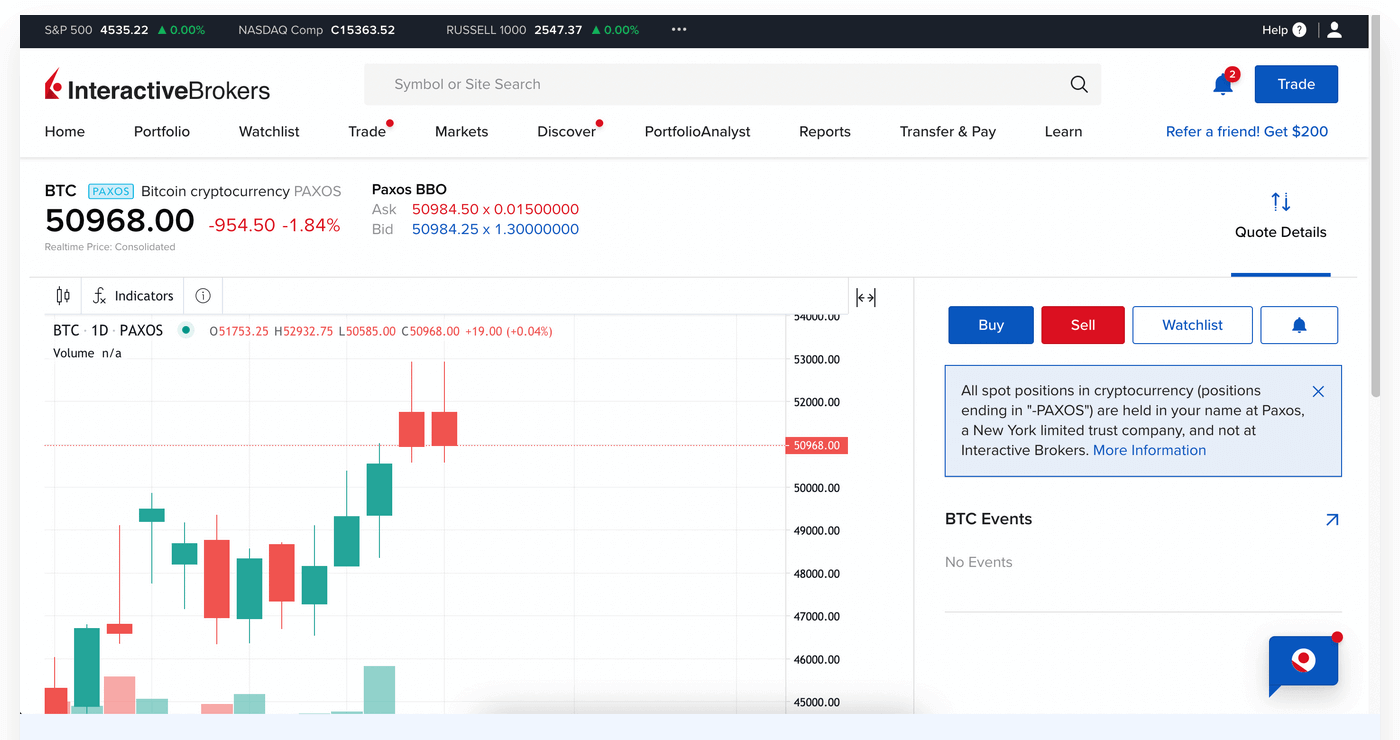Click the blue Trade button
This screenshot has height=740, width=1400.
click(x=1296, y=84)
